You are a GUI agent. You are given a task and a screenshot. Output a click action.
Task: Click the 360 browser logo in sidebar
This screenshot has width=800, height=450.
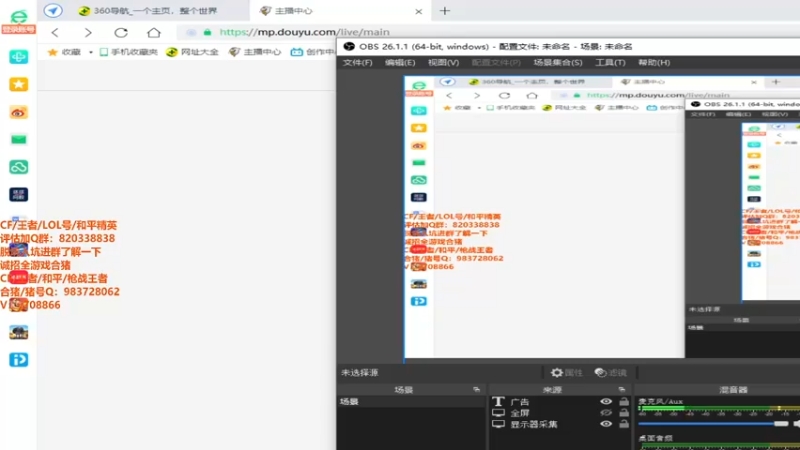coord(18,16)
